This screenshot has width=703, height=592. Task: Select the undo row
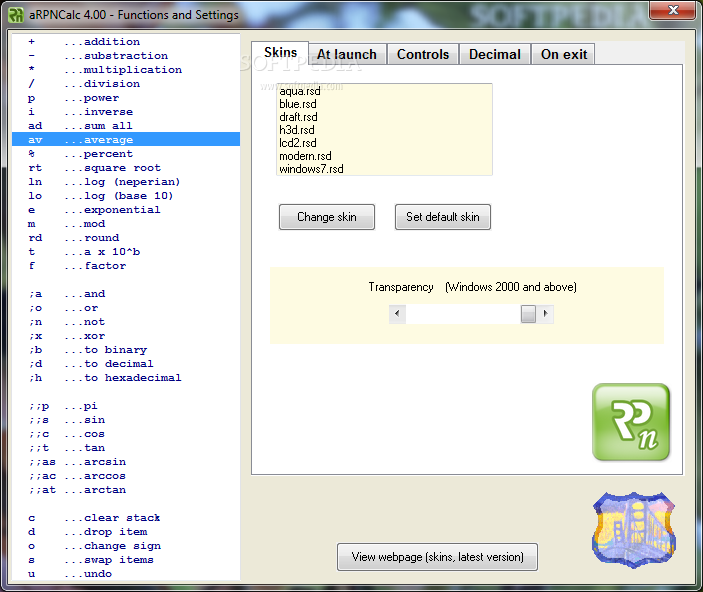coord(126,574)
